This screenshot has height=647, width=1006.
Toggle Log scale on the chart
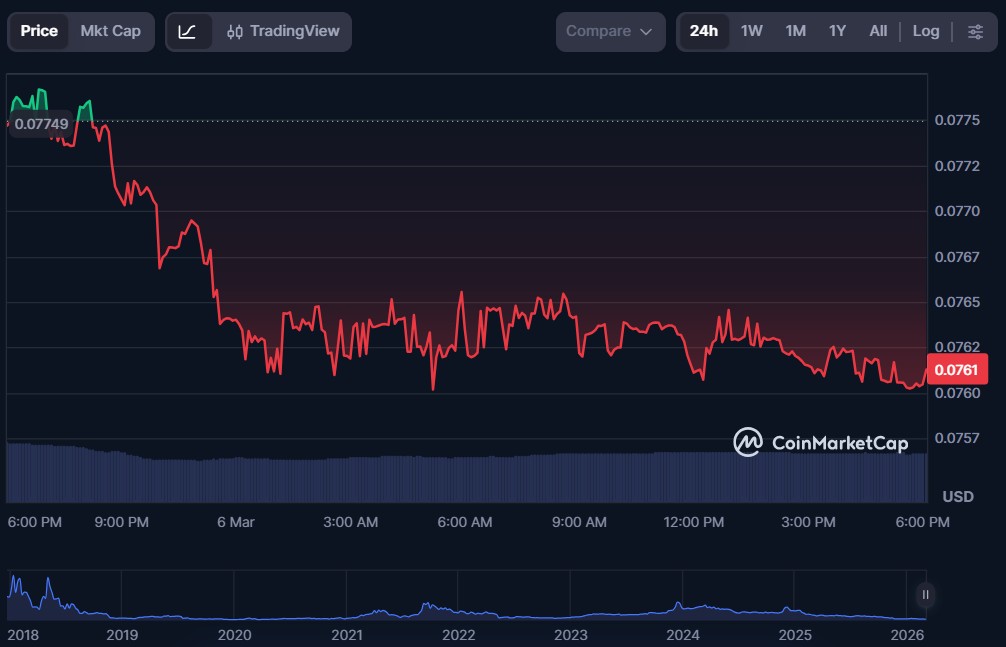click(926, 31)
